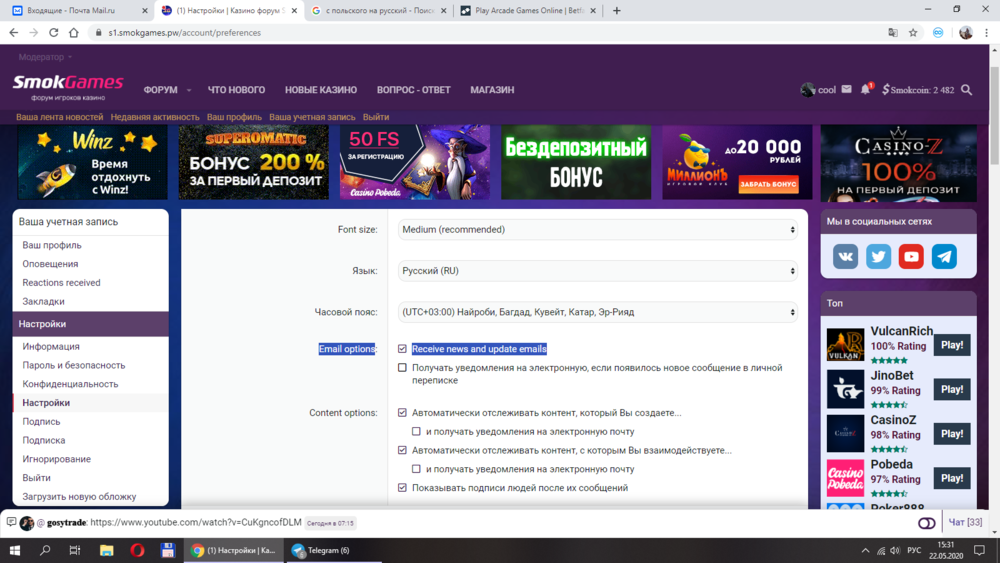Click the site search magnifier icon
Screen dimensions: 1000x563
pyautogui.click(x=967, y=90)
